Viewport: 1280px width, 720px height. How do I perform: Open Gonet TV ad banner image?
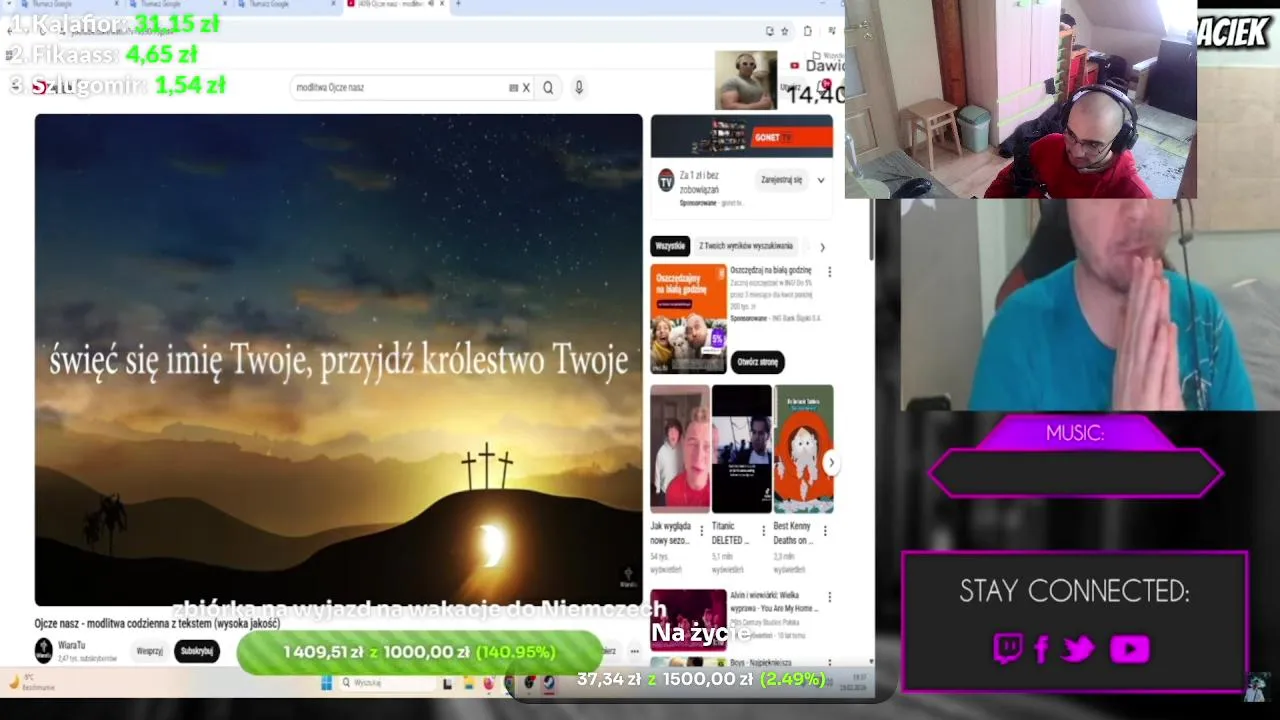point(741,136)
